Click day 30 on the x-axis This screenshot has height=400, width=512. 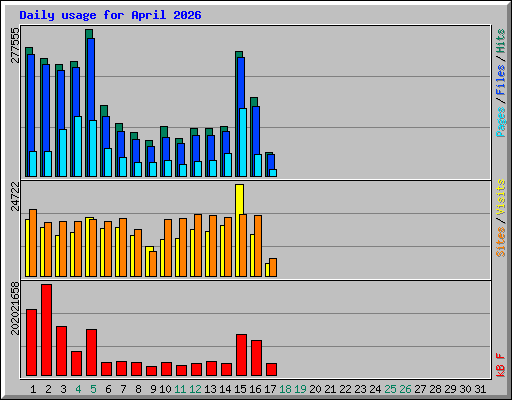[465, 389]
